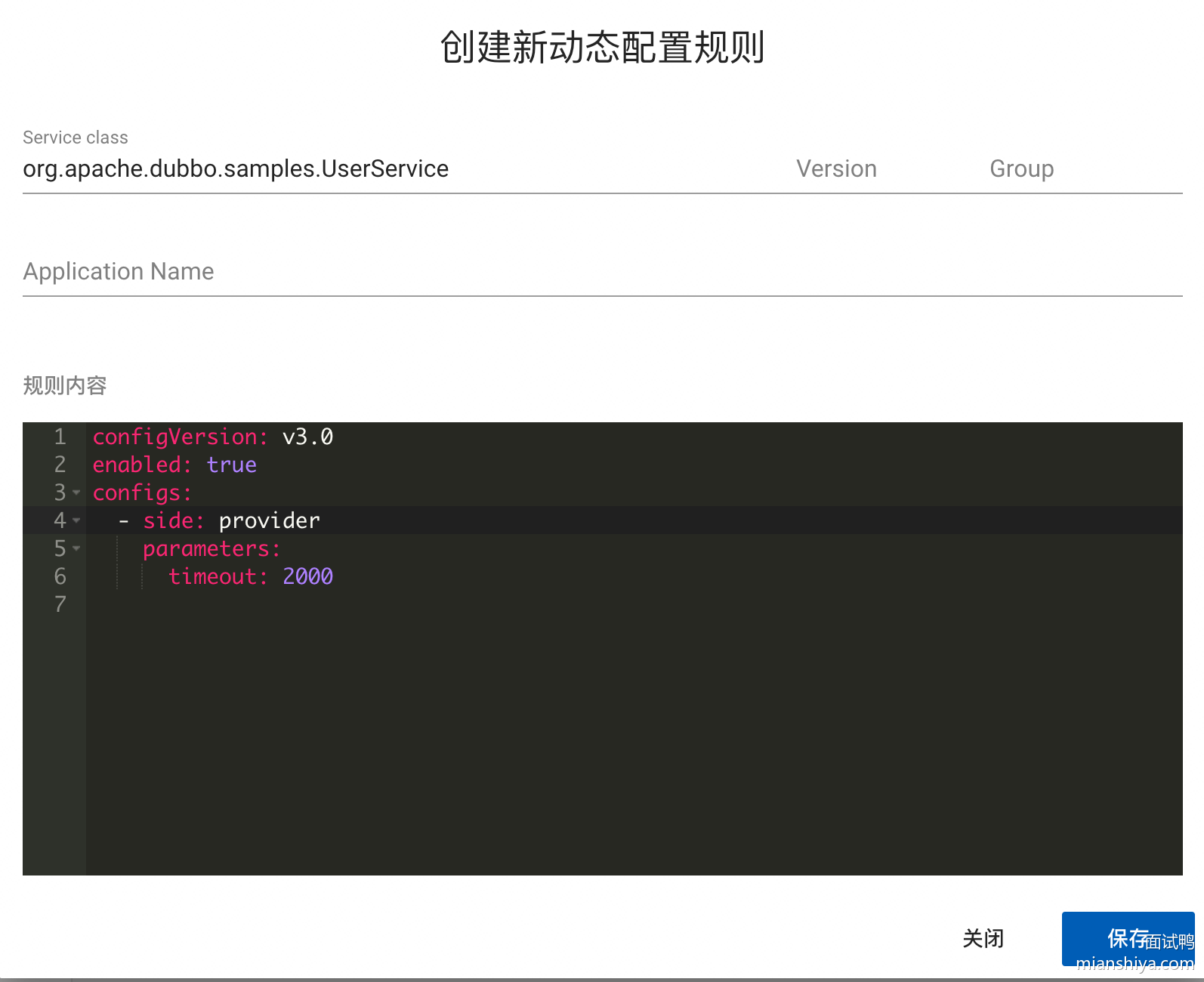Place cursor on the 2000 timeout value
Image resolution: width=1204 pixels, height=982 pixels.
307,576
